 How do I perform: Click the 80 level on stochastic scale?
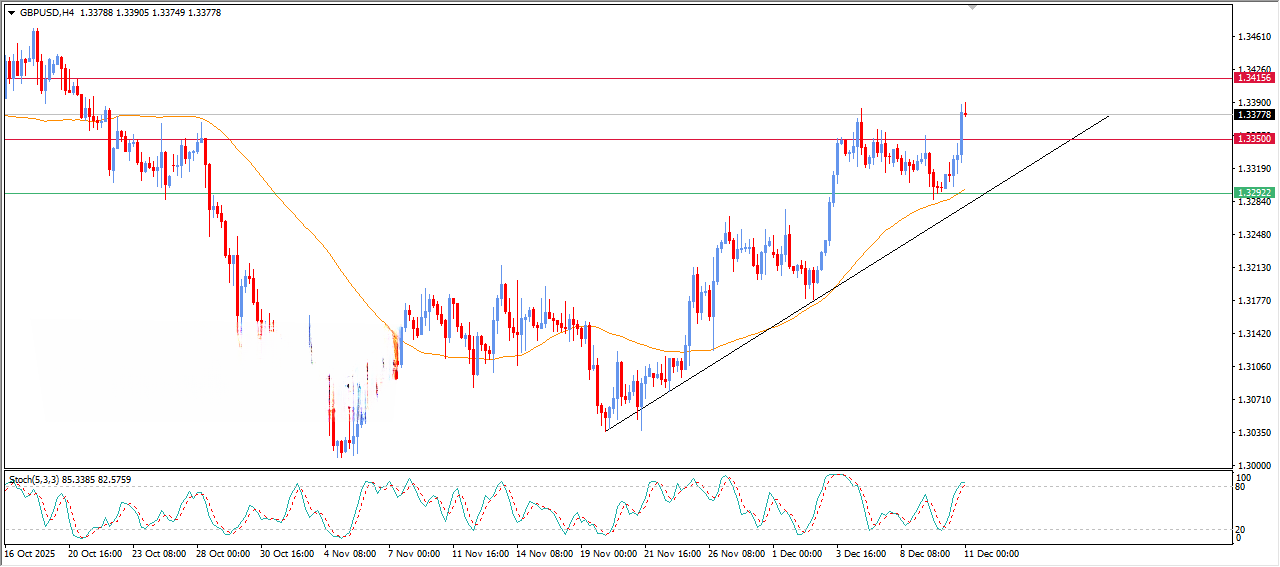1243,488
